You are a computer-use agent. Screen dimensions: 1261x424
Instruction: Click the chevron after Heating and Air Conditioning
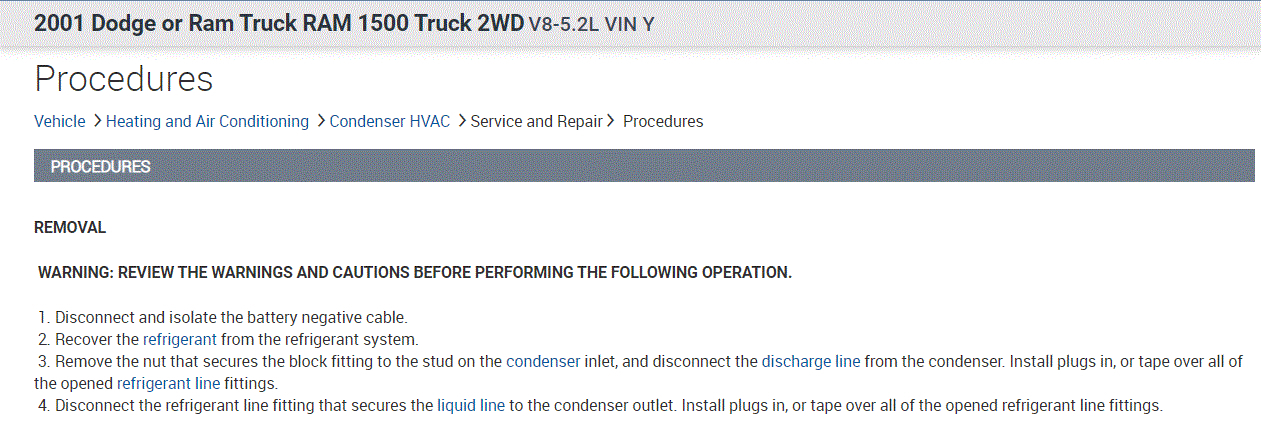321,121
